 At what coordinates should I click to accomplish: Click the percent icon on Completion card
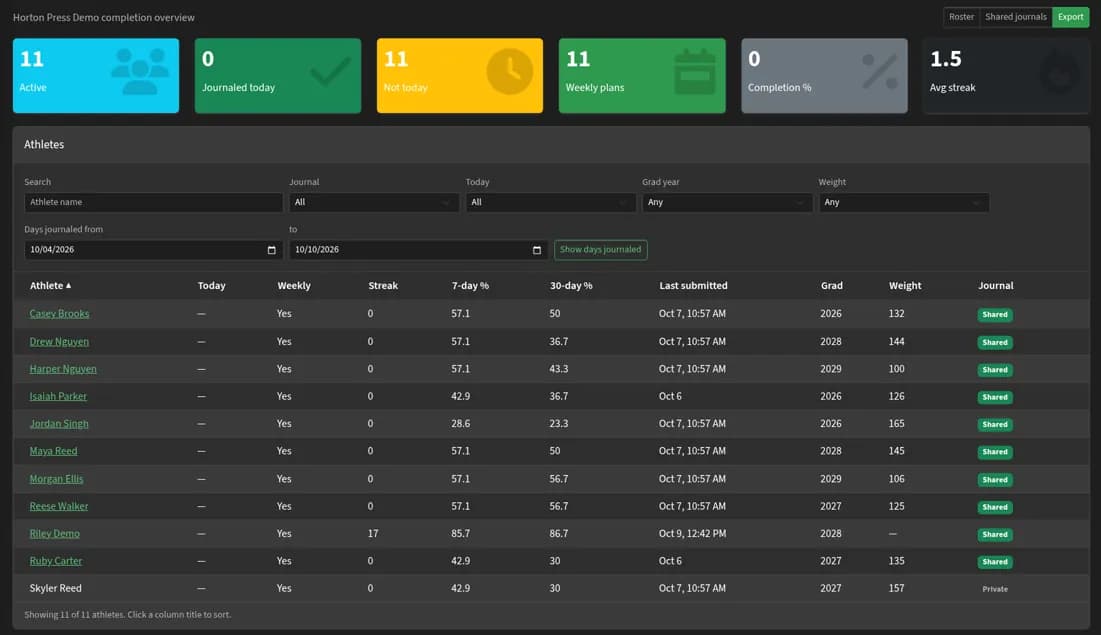point(880,71)
